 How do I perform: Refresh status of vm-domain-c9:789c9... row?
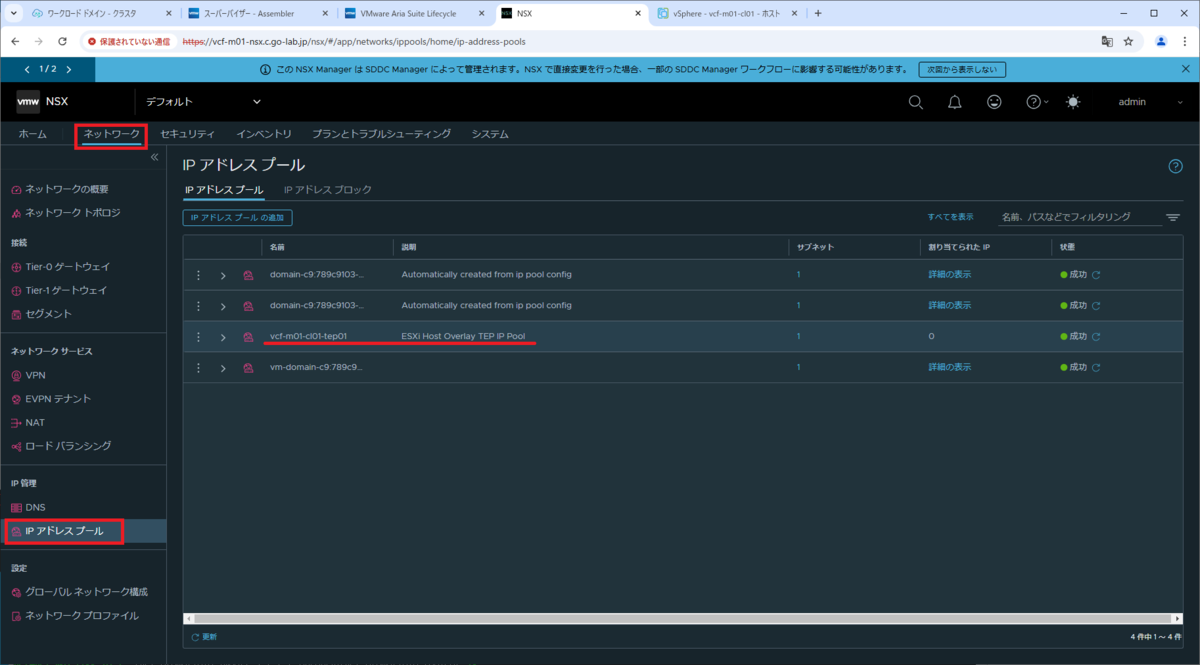point(1096,367)
